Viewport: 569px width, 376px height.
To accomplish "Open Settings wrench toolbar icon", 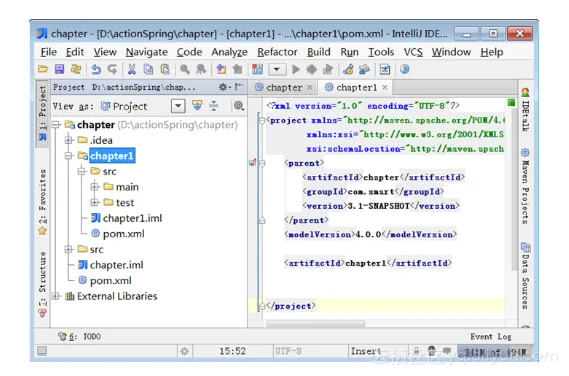I will [348, 69].
